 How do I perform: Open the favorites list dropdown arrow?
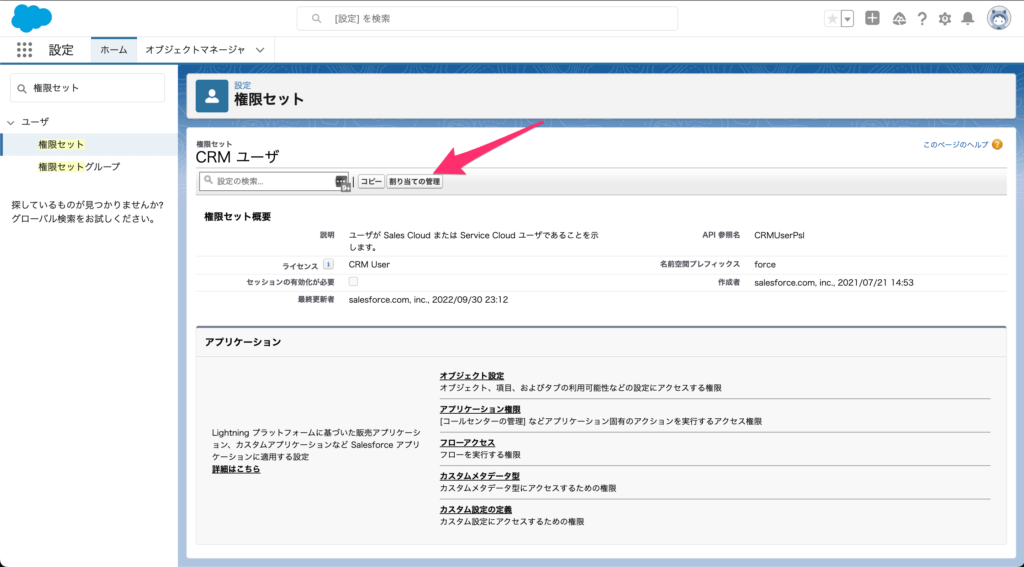click(848, 19)
